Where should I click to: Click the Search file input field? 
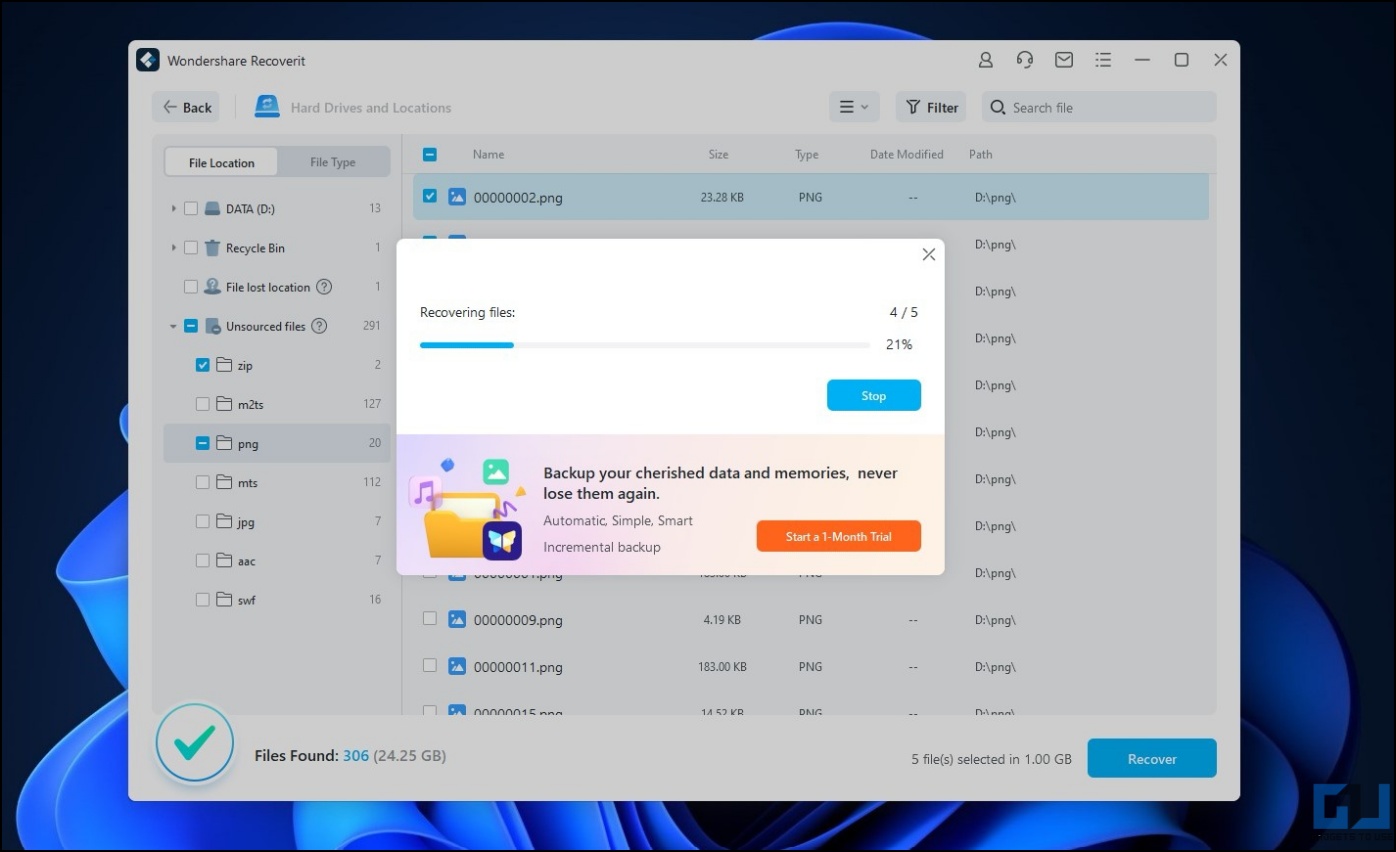1099,107
